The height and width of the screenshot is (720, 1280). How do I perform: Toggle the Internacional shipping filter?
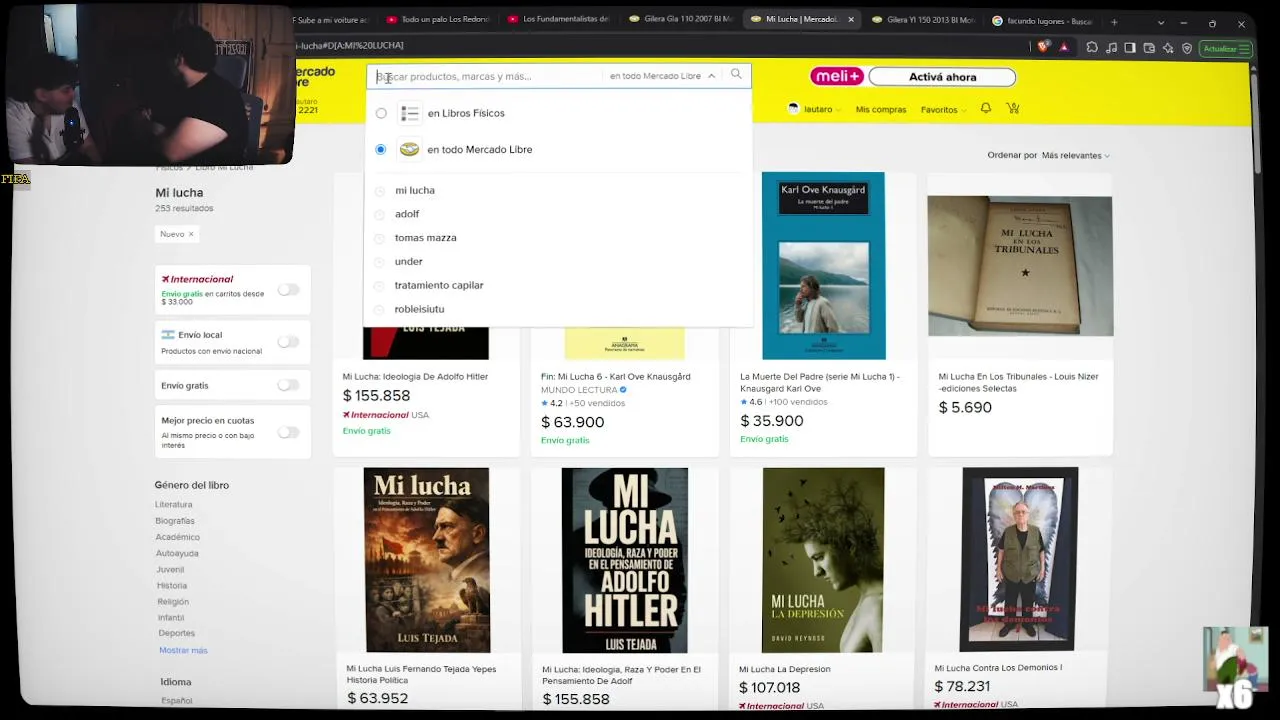click(x=288, y=290)
